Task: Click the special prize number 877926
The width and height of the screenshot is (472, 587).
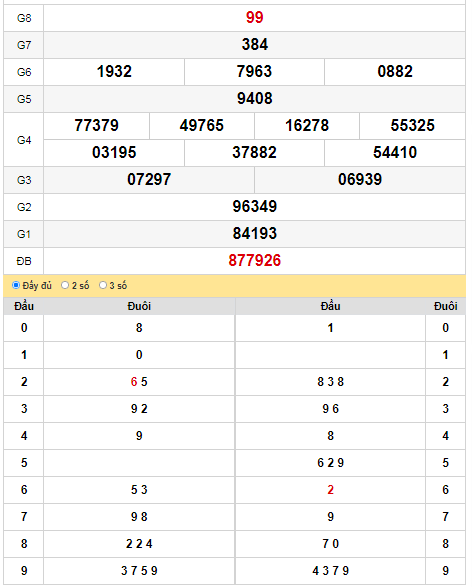Action: click(x=255, y=261)
